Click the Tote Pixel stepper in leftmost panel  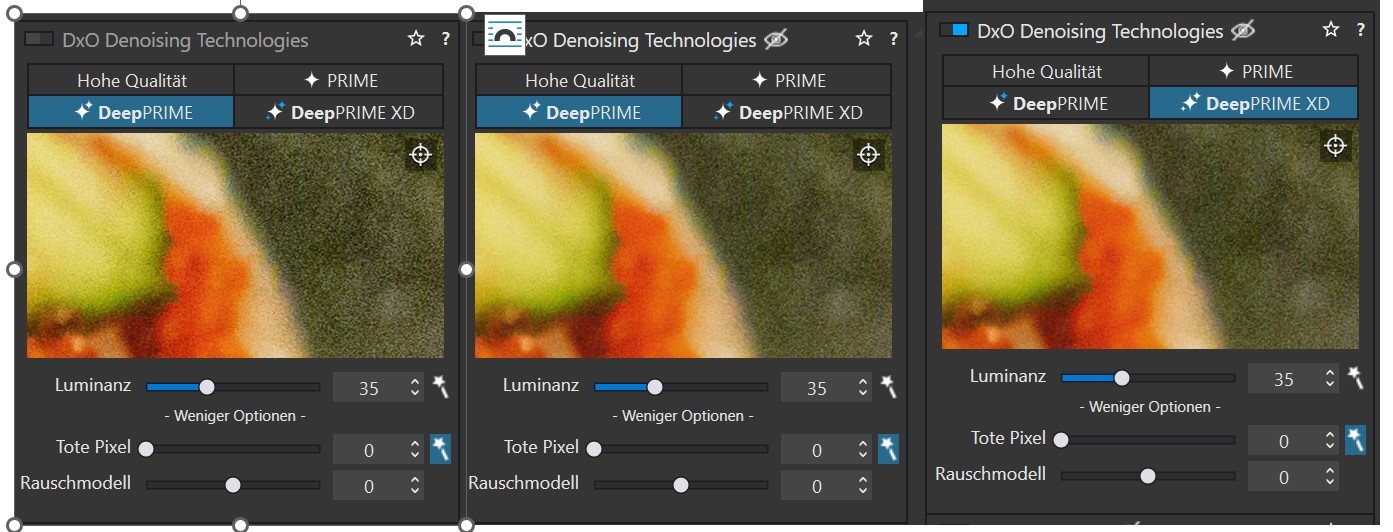point(415,450)
